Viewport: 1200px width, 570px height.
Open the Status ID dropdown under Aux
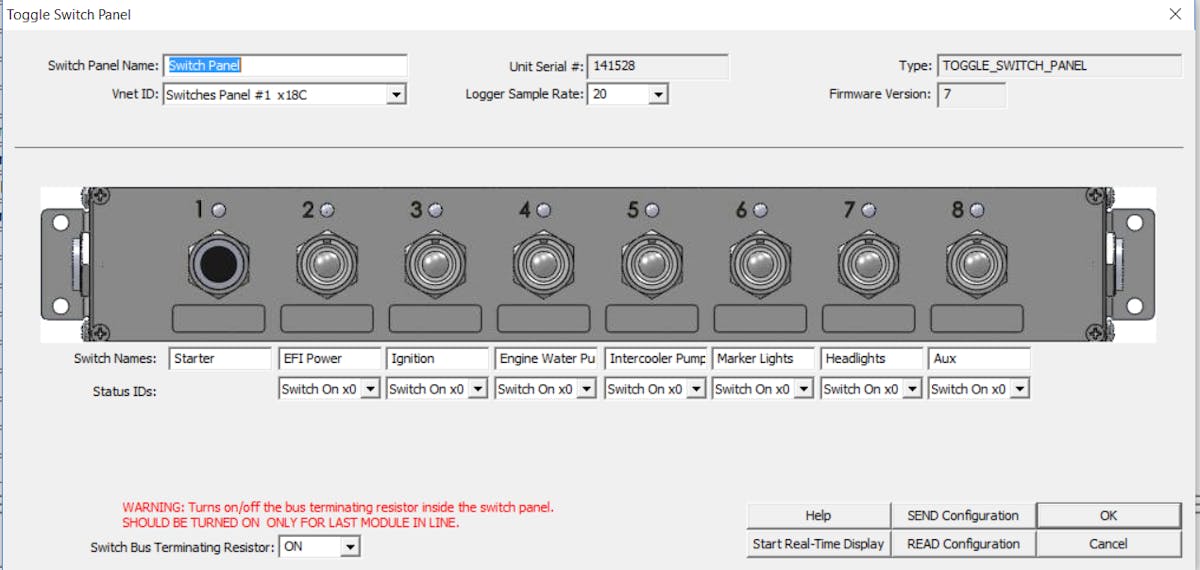pyautogui.click(x=1019, y=389)
